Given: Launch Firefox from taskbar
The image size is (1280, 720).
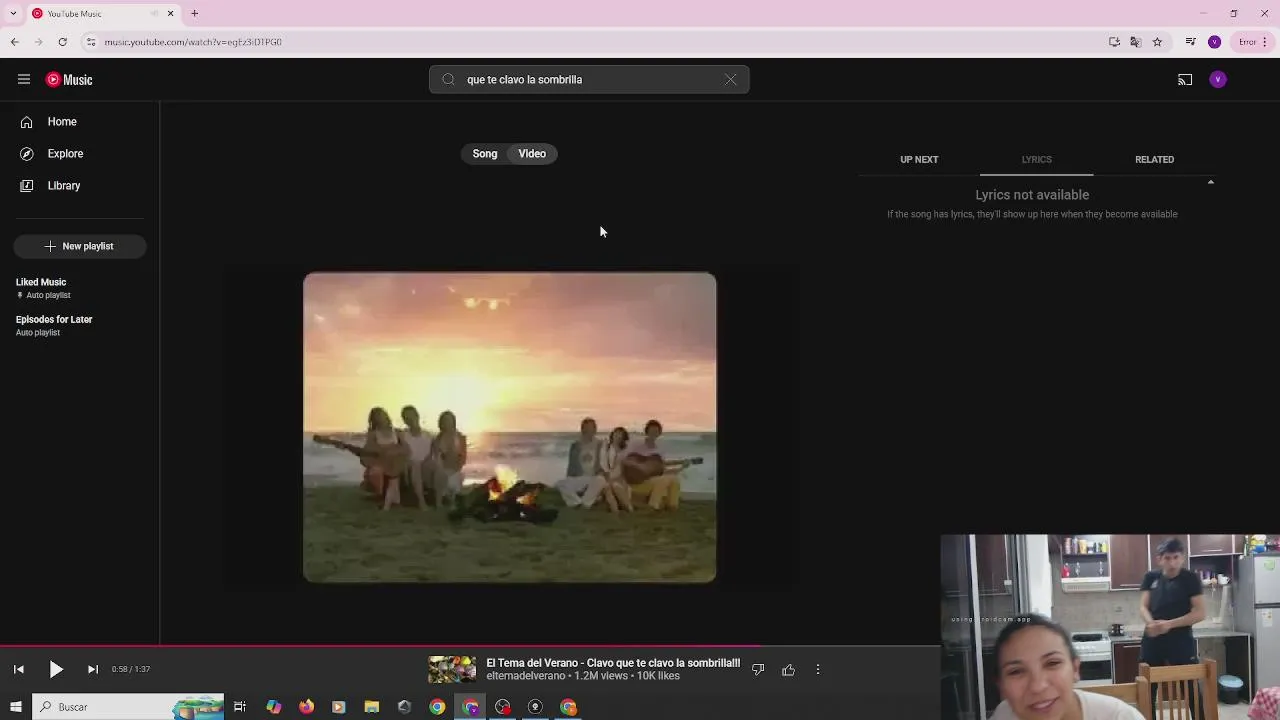Looking at the screenshot, I should pos(306,707).
